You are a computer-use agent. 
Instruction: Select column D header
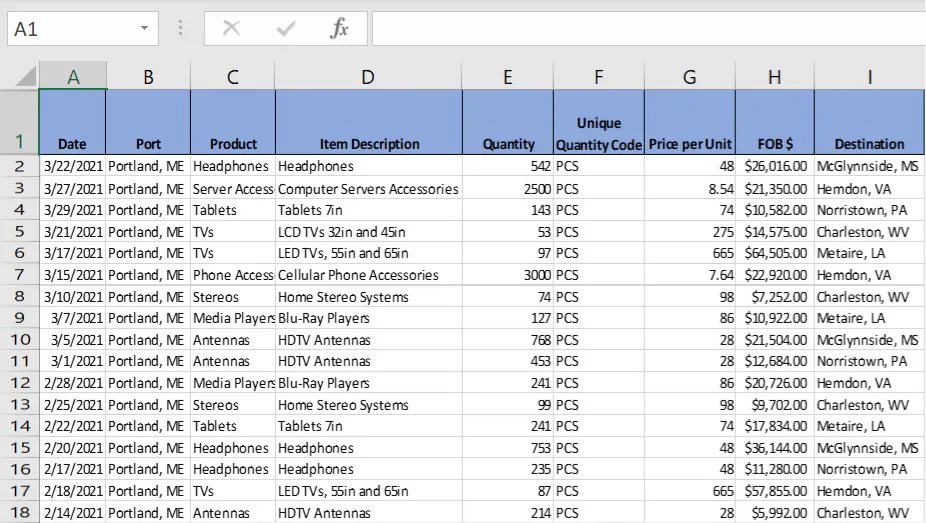coord(368,76)
